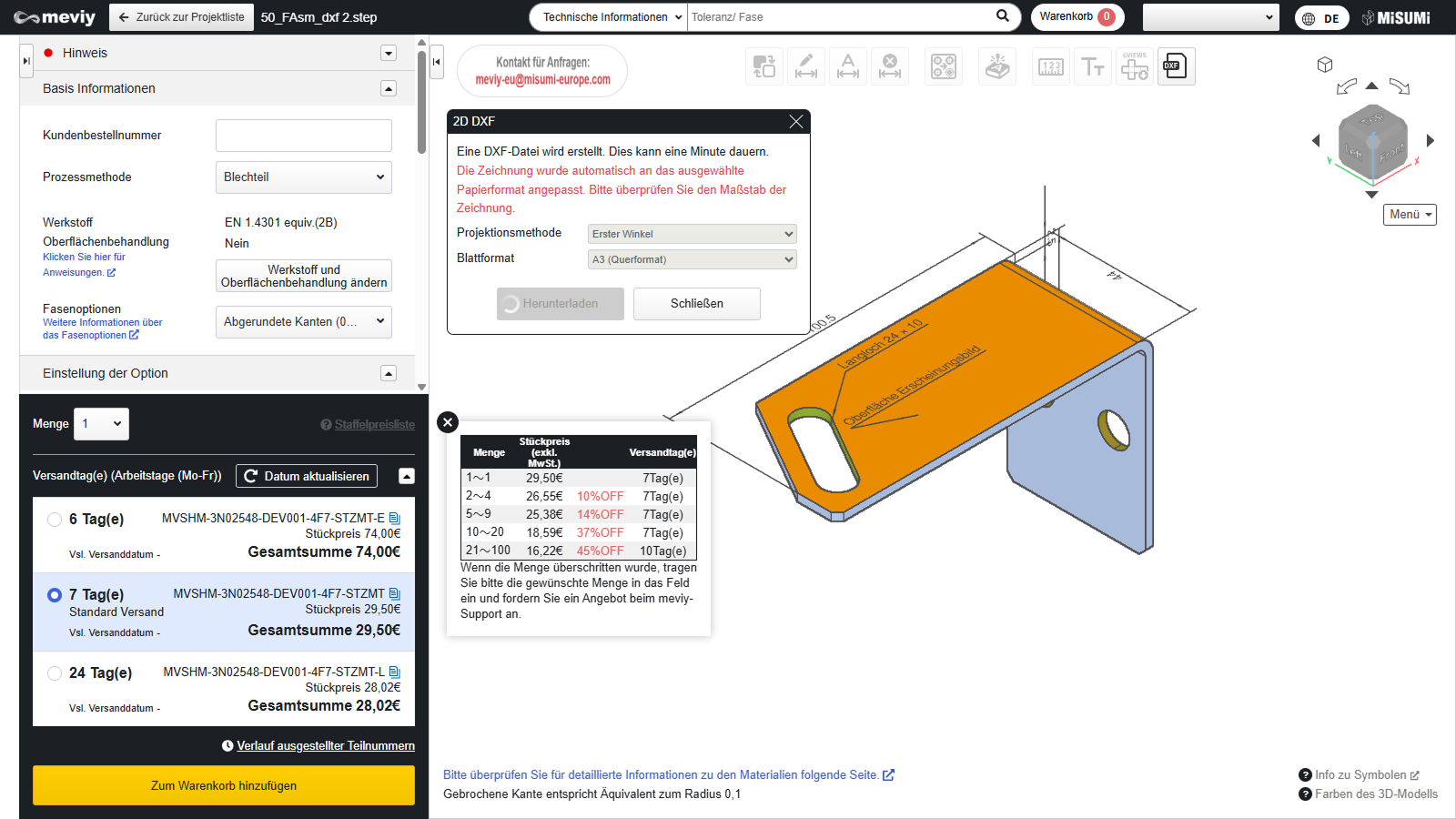
Task: Click the edit dimension pencil icon
Action: 806,66
